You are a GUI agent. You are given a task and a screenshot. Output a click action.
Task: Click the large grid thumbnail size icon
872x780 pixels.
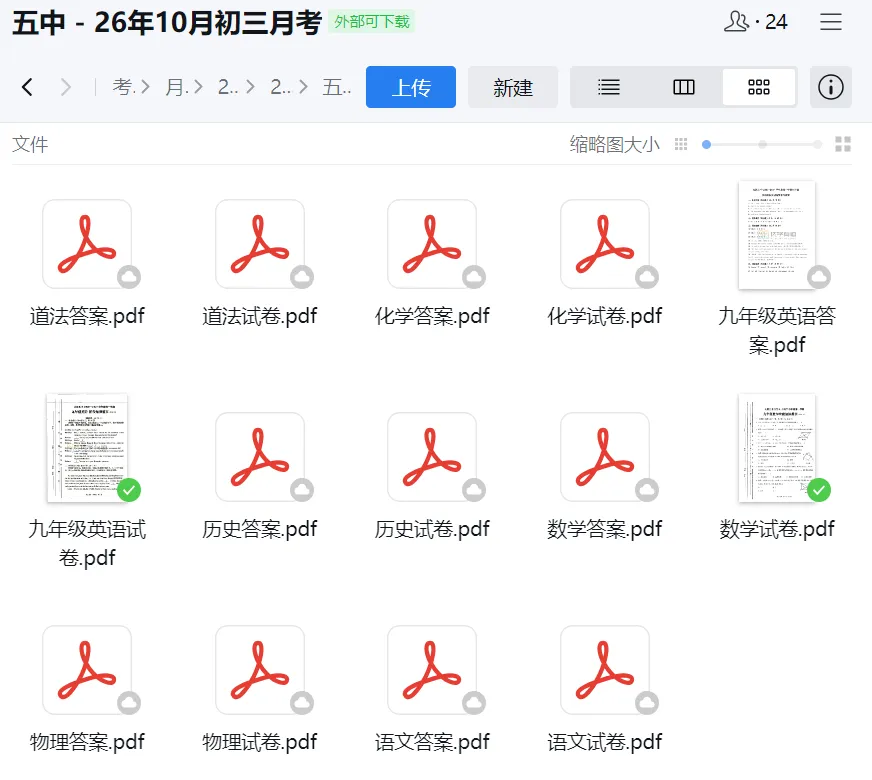click(x=843, y=145)
